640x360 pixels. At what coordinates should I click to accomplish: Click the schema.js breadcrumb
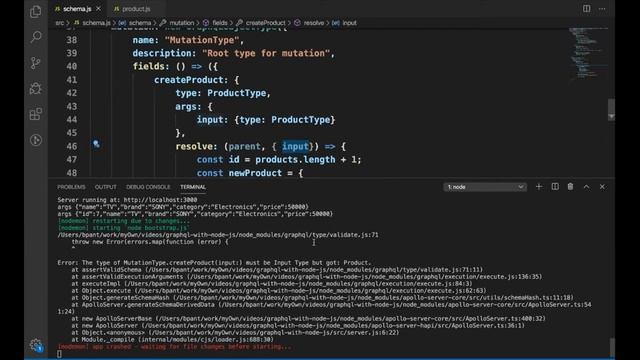96,23
